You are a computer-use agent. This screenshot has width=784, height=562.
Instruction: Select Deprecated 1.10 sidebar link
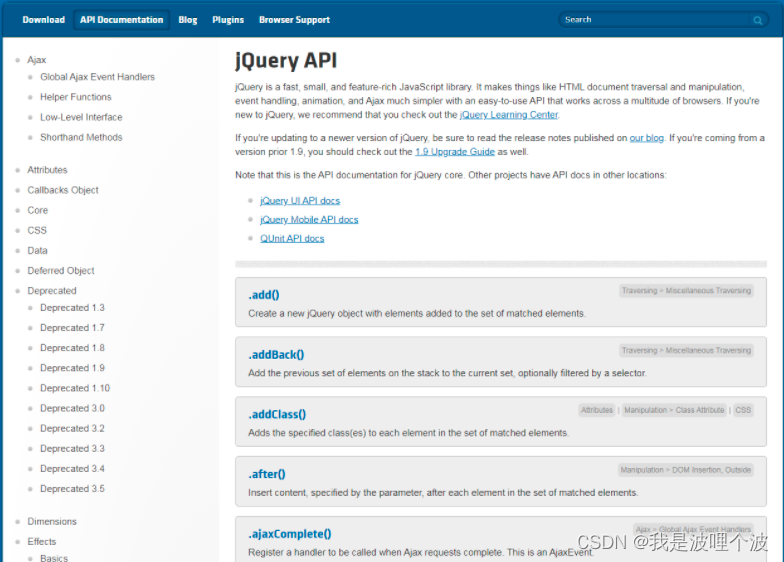click(75, 388)
